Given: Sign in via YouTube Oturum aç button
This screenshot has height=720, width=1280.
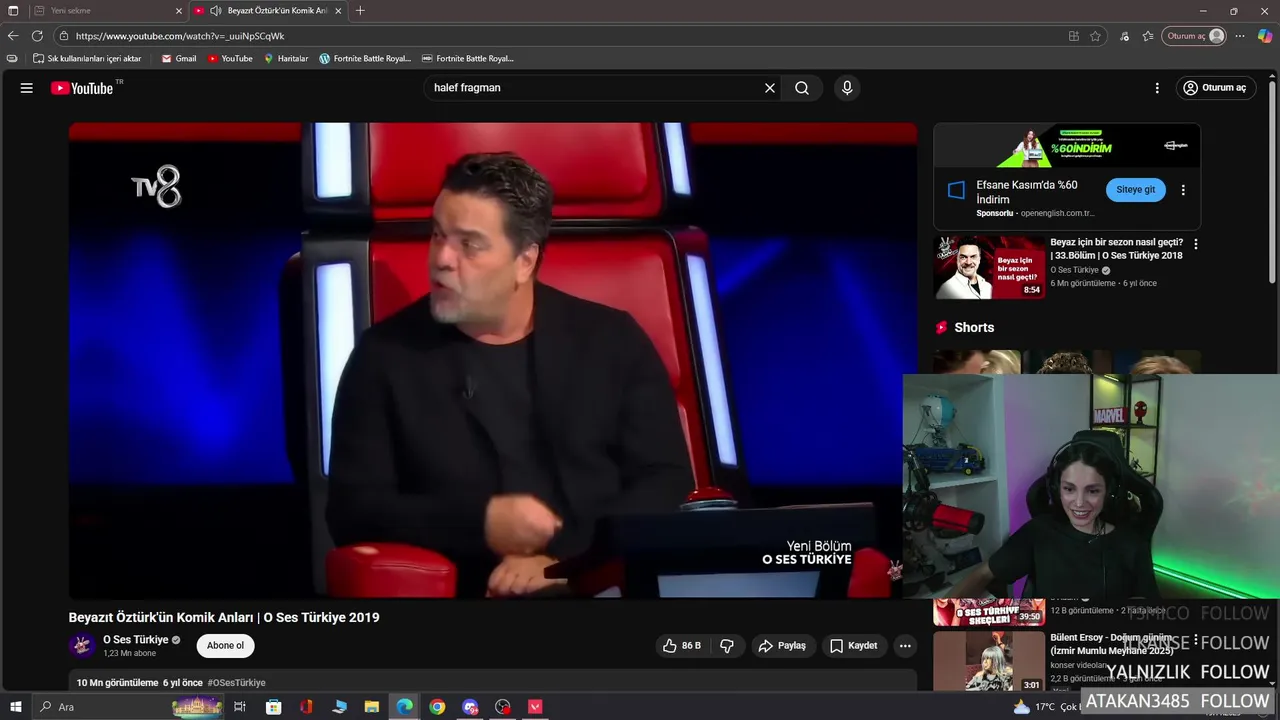Looking at the screenshot, I should [x=1215, y=88].
